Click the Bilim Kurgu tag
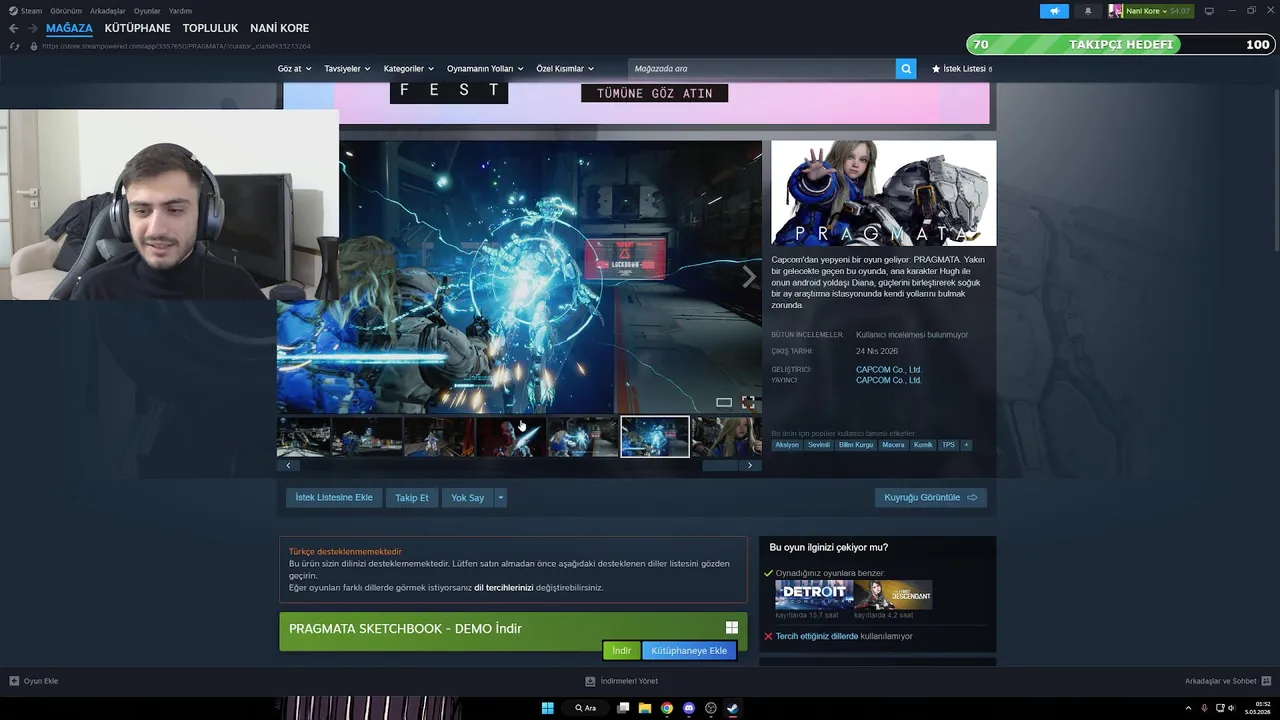Viewport: 1280px width, 720px height. coord(856,445)
